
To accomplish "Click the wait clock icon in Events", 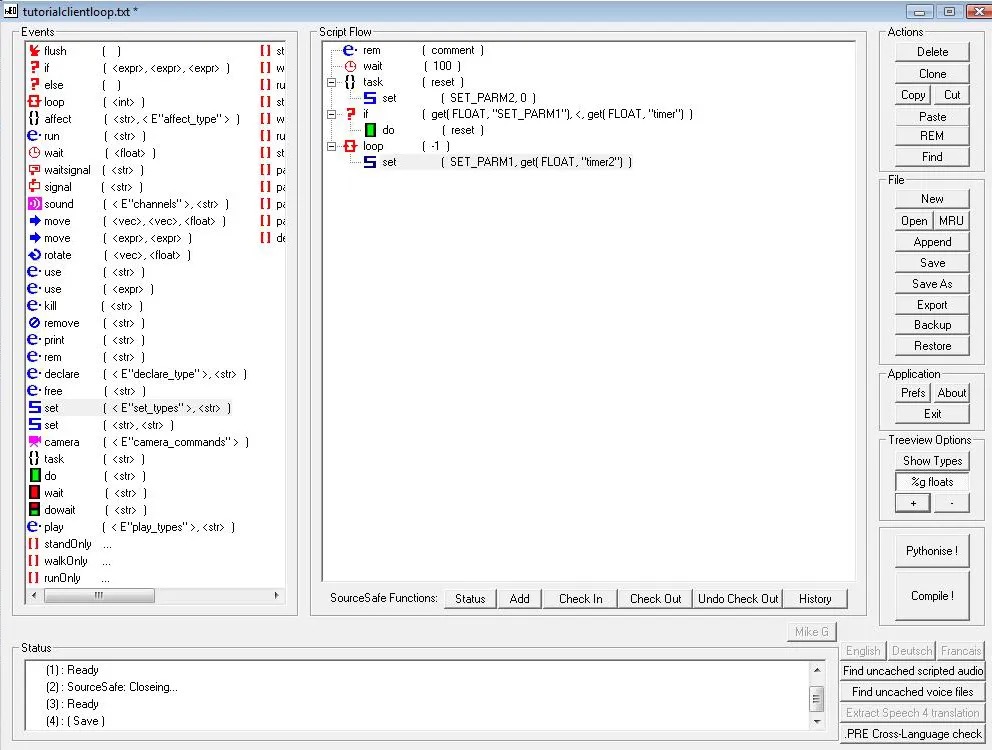I will (x=35, y=153).
